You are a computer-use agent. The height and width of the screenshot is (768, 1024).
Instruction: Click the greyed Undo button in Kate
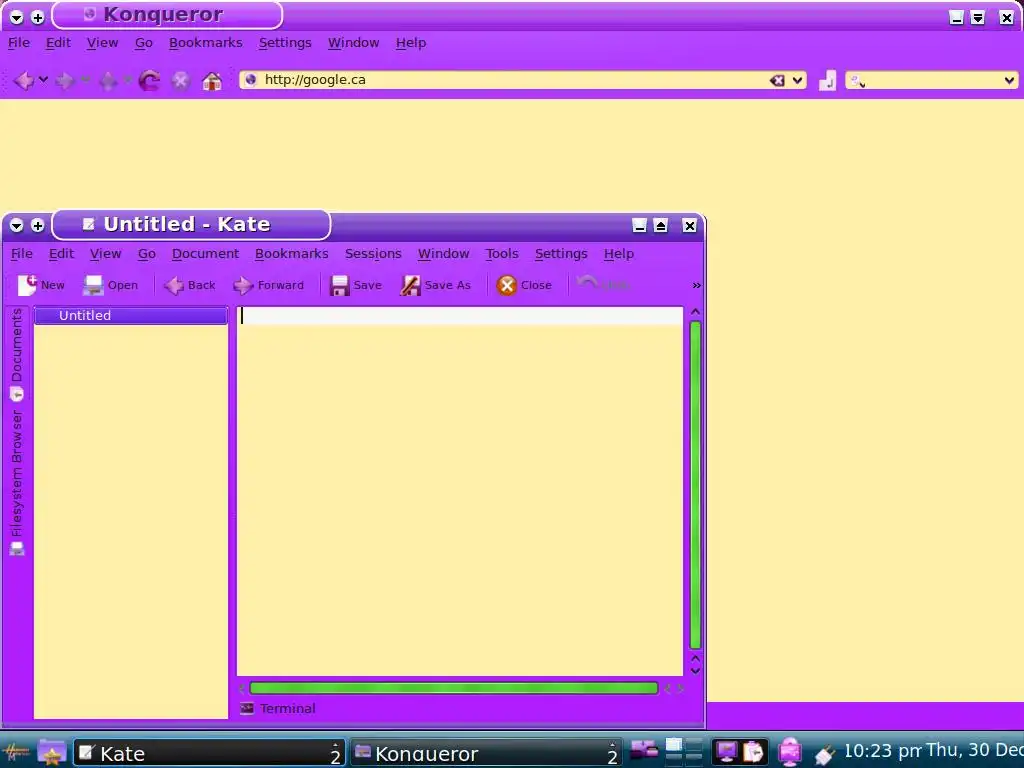pyautogui.click(x=603, y=285)
